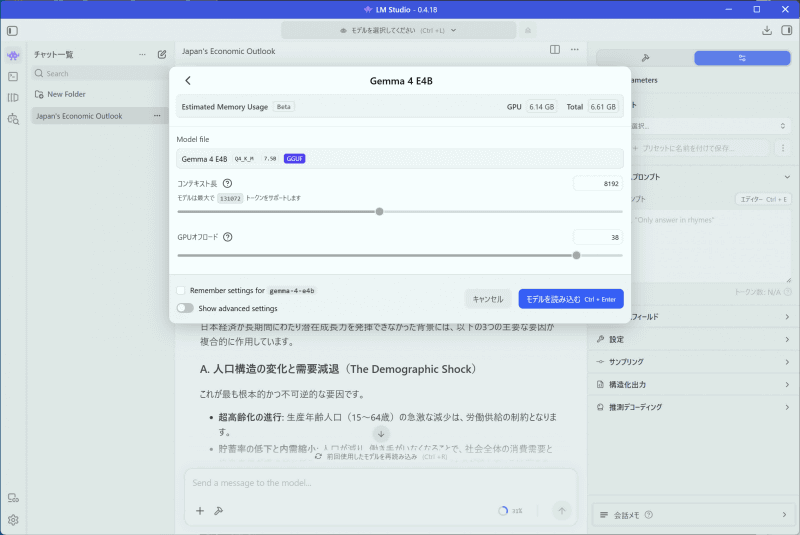The image size is (800, 535).
Task: Go back using the dialog back arrow
Action: coord(188,81)
